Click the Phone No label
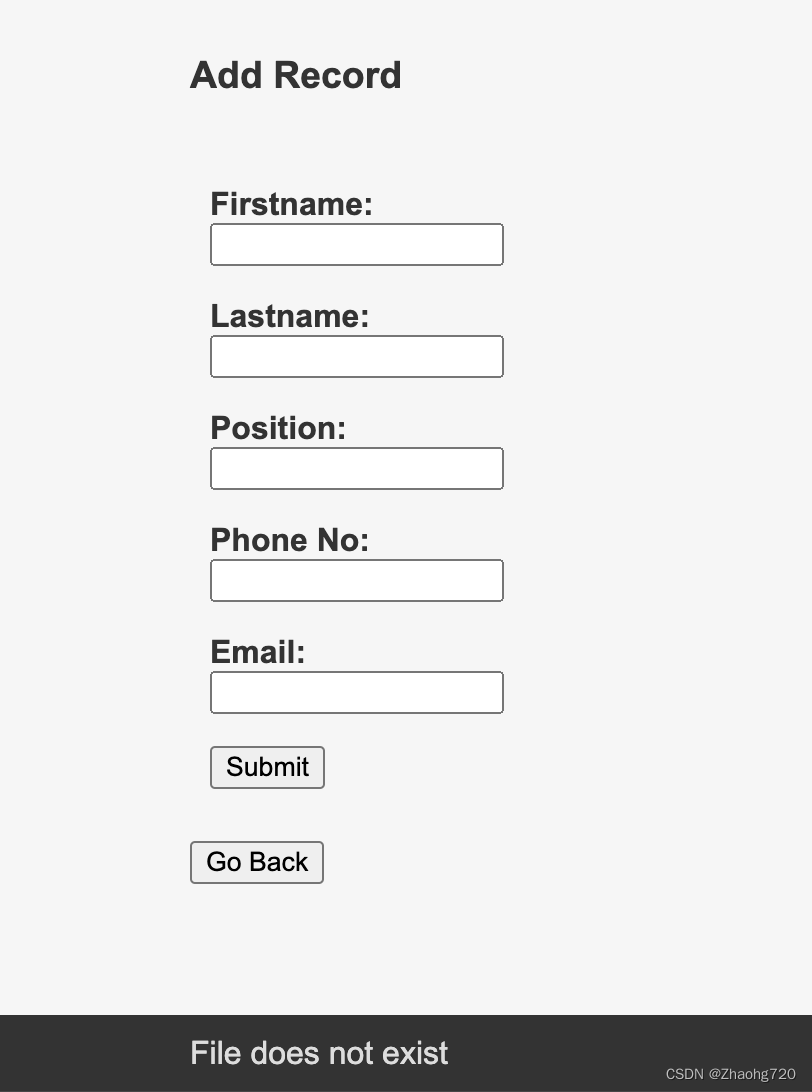The image size is (812, 1092). pyautogui.click(x=289, y=540)
